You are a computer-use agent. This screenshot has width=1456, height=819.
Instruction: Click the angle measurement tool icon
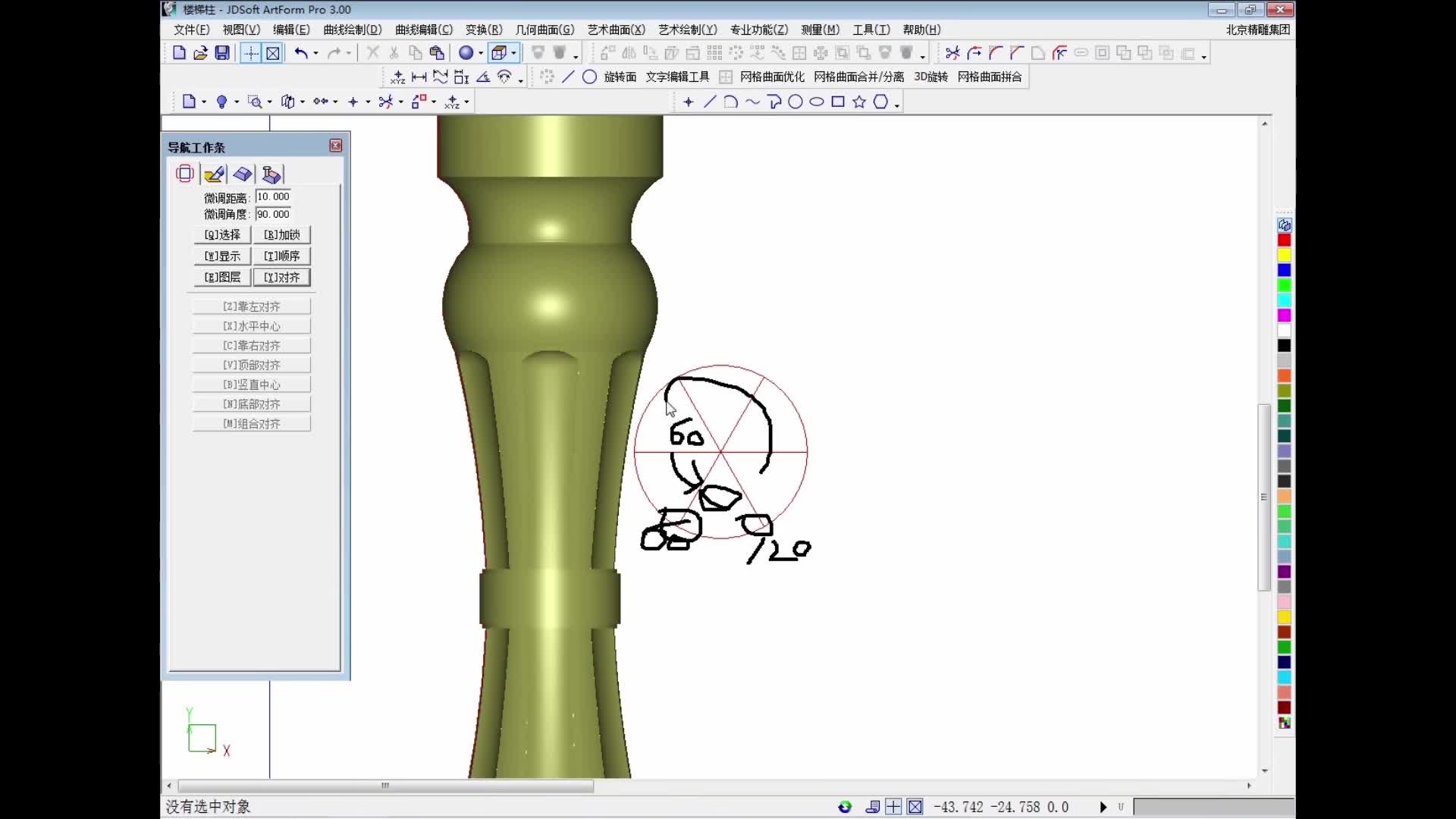483,77
